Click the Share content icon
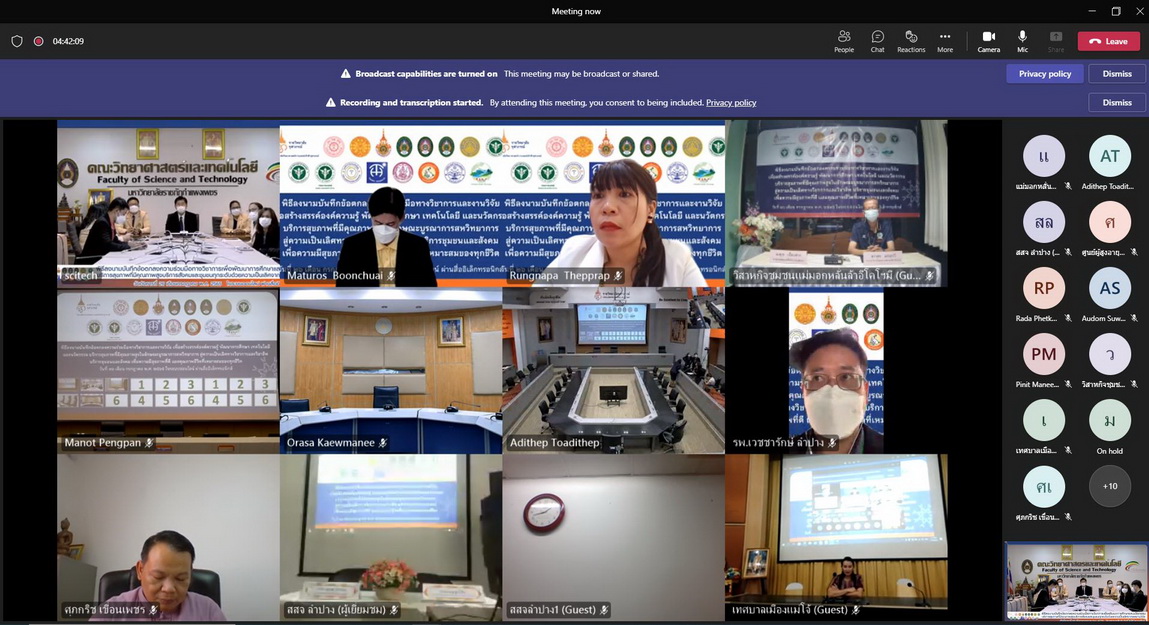Screen dimensions: 1149x625 1056,41
